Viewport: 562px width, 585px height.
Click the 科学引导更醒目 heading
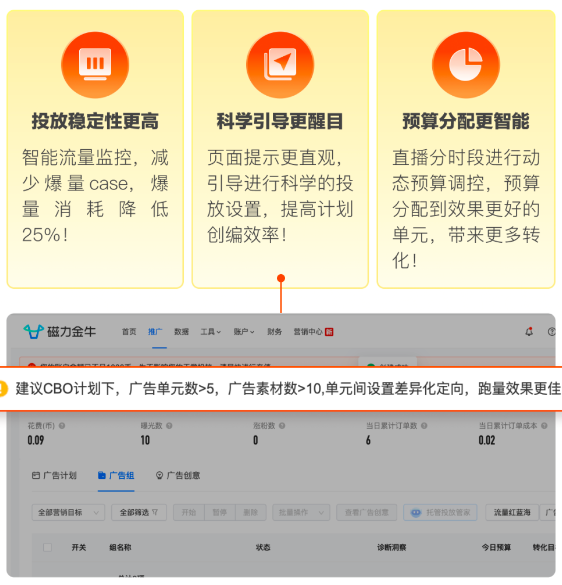280,121
